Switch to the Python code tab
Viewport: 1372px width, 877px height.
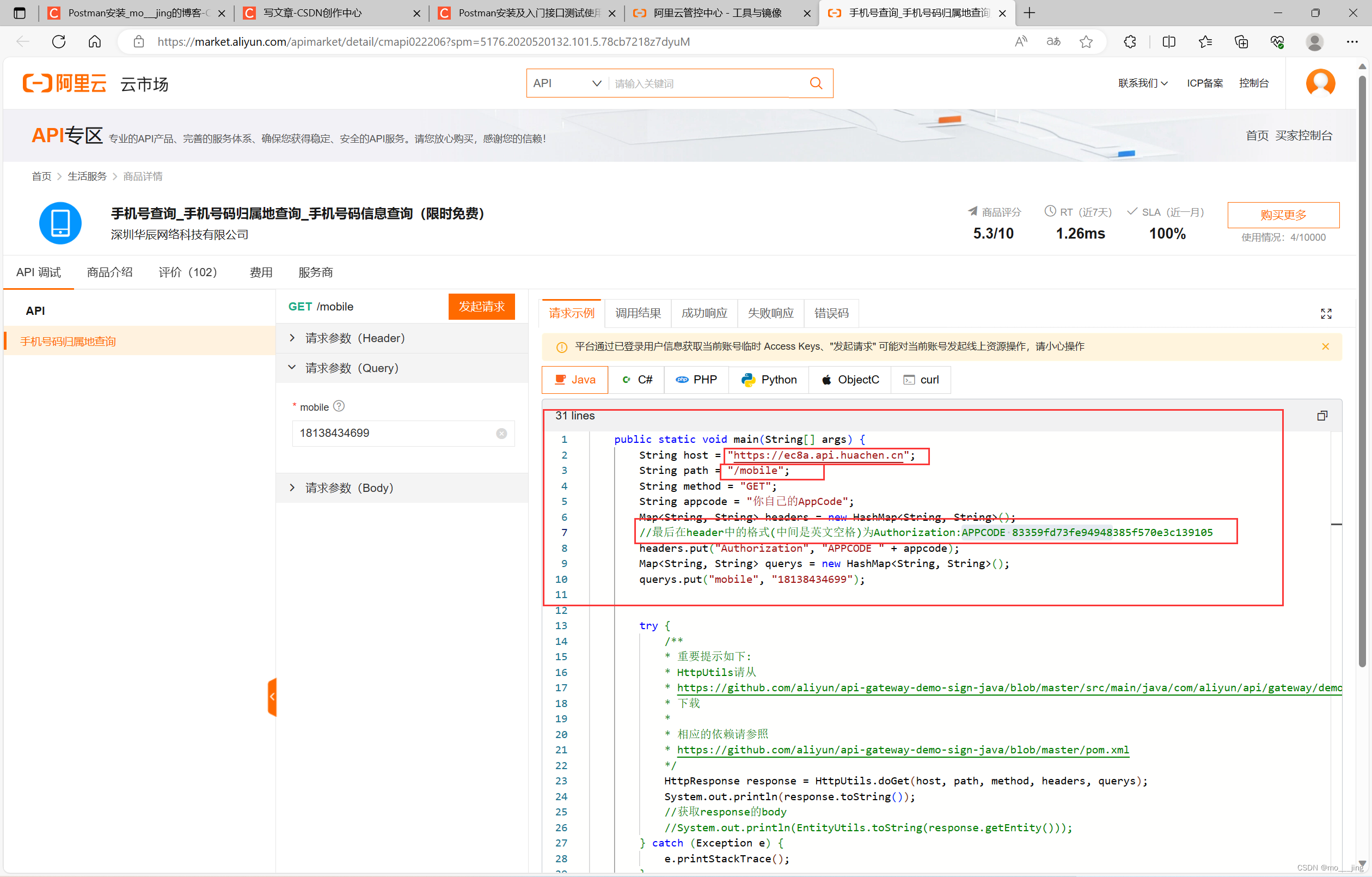[x=769, y=380]
